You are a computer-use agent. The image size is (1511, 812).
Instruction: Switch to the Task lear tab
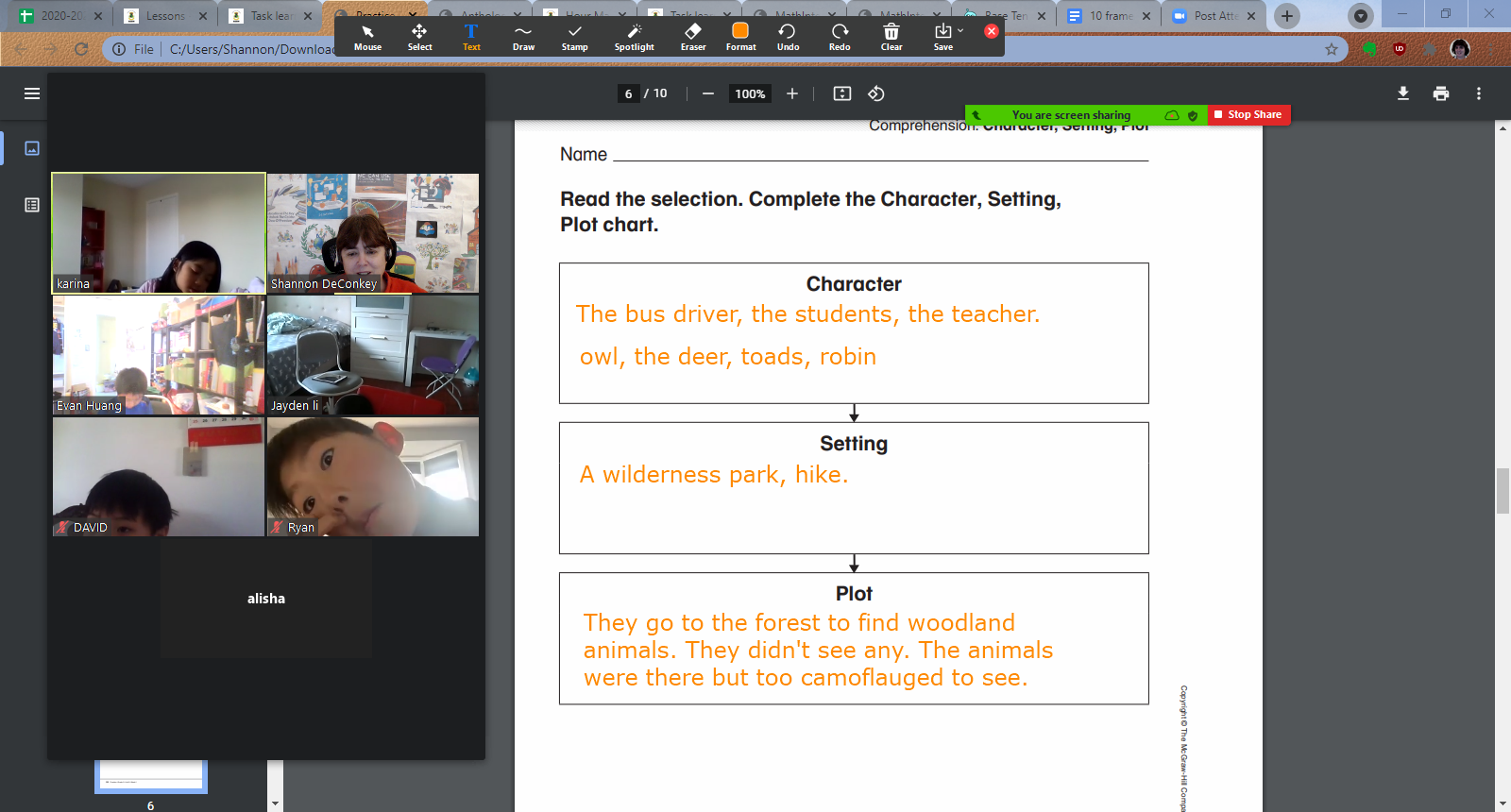click(x=271, y=16)
